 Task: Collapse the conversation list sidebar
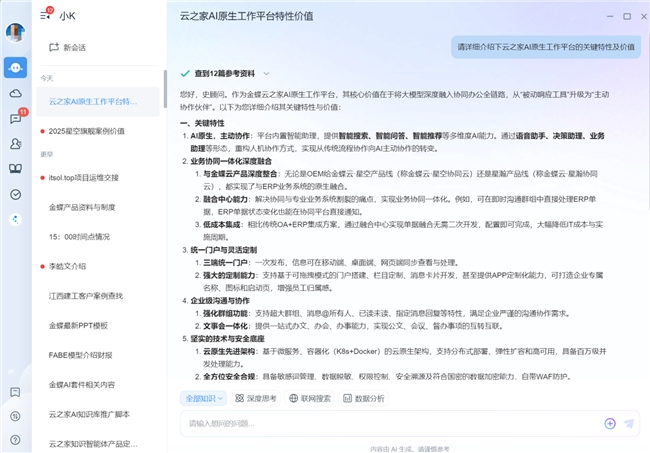[x=45, y=16]
